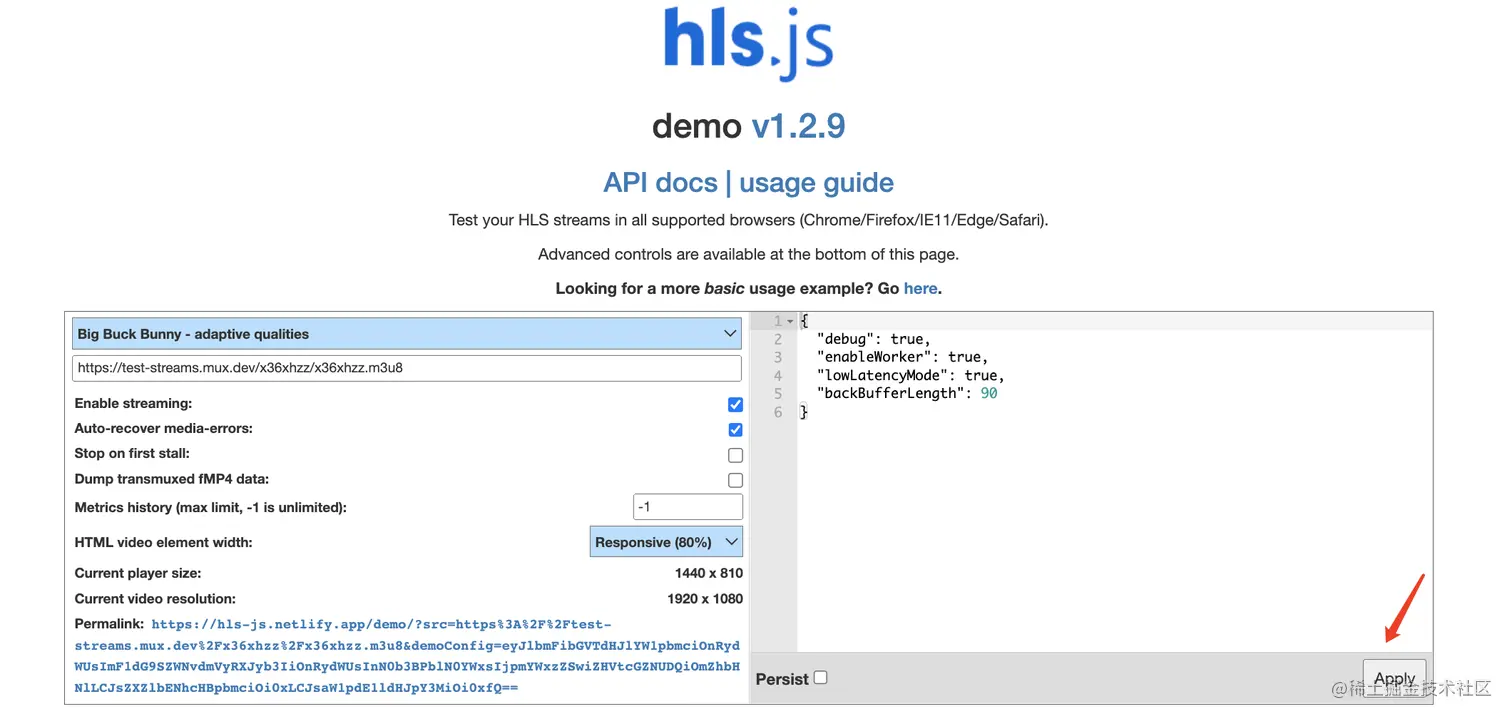Open the Permalink URL
Viewport: 1512px width, 719px height.
407,656
